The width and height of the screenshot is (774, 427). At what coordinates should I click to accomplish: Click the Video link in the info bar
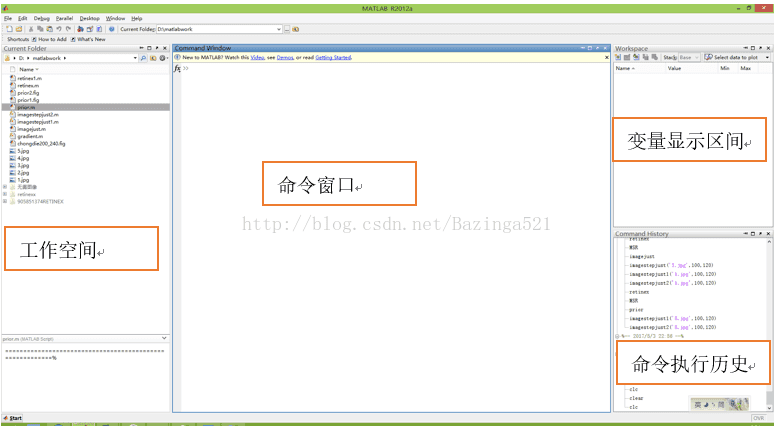(x=258, y=57)
